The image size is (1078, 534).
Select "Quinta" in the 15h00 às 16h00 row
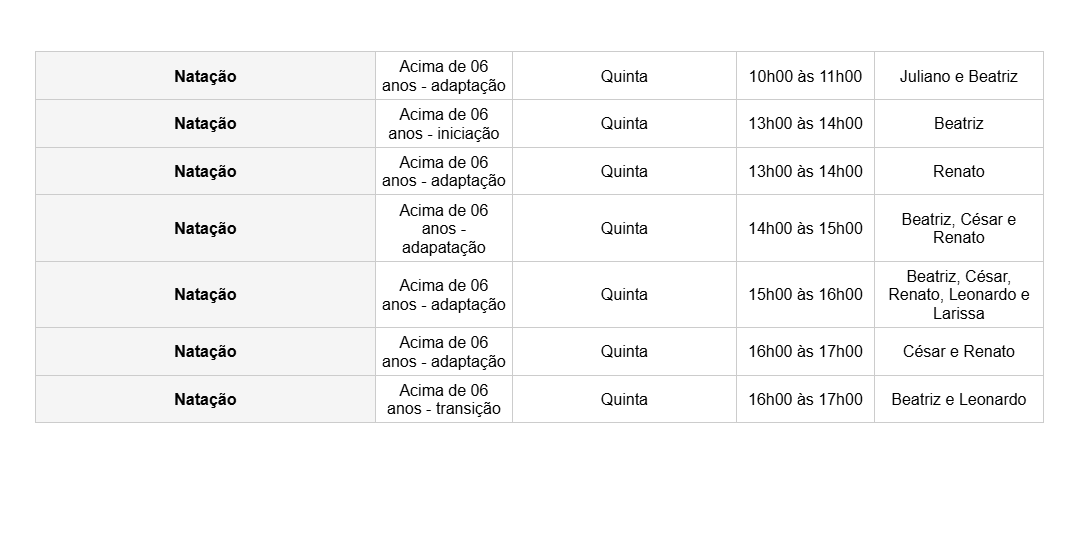tap(624, 294)
